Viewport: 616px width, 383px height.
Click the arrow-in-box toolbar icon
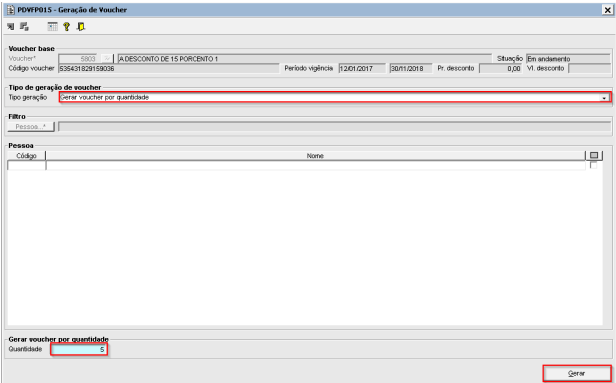(x=11, y=27)
